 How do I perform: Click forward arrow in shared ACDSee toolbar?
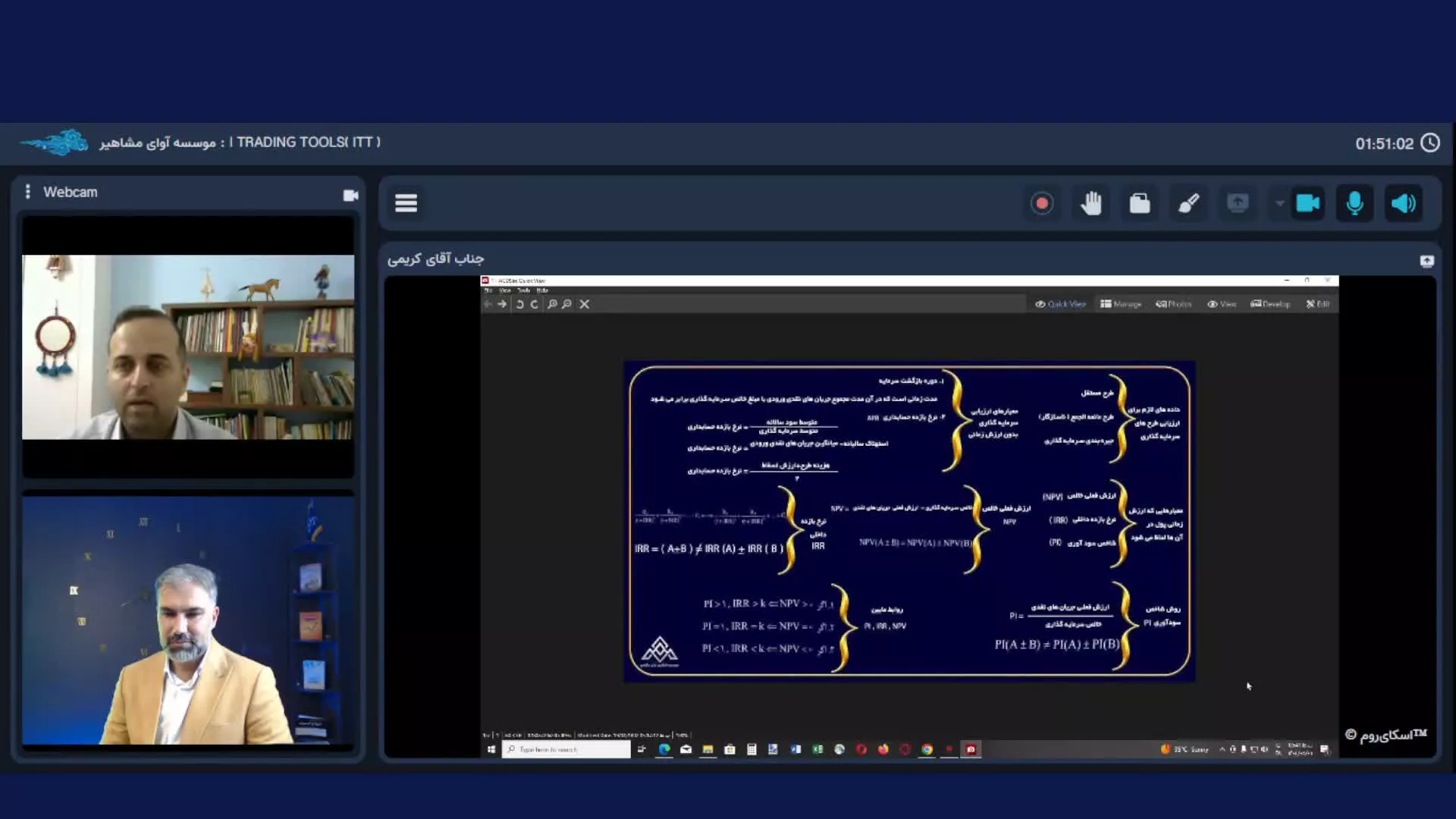(x=502, y=304)
